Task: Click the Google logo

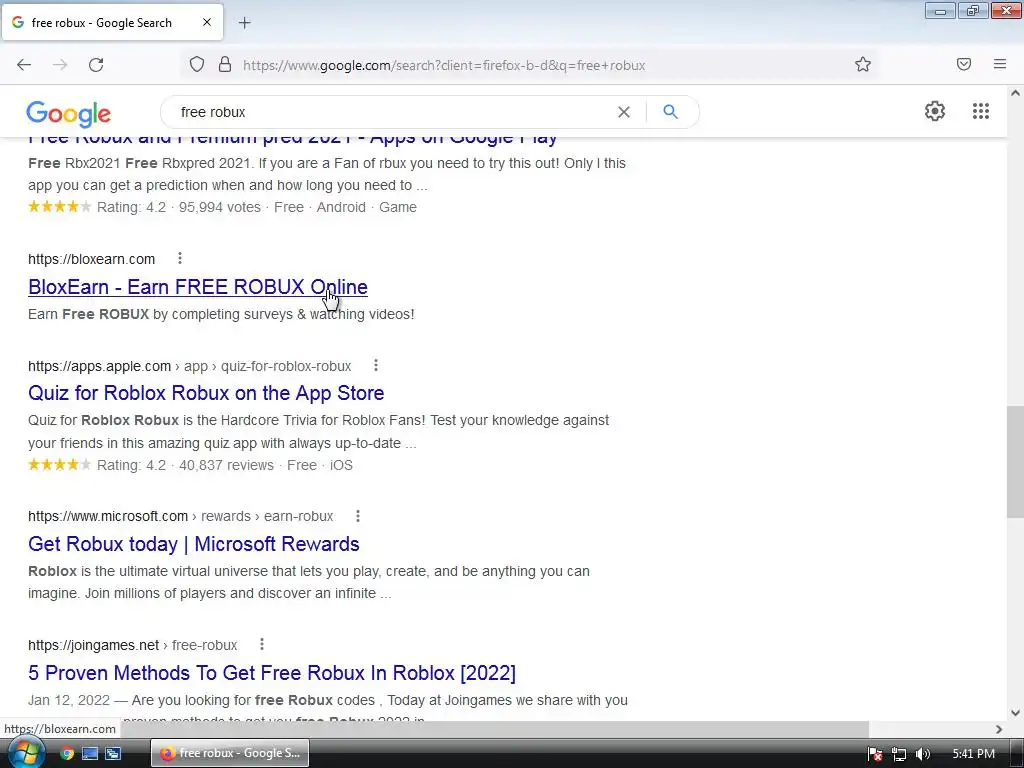Action: click(x=69, y=114)
